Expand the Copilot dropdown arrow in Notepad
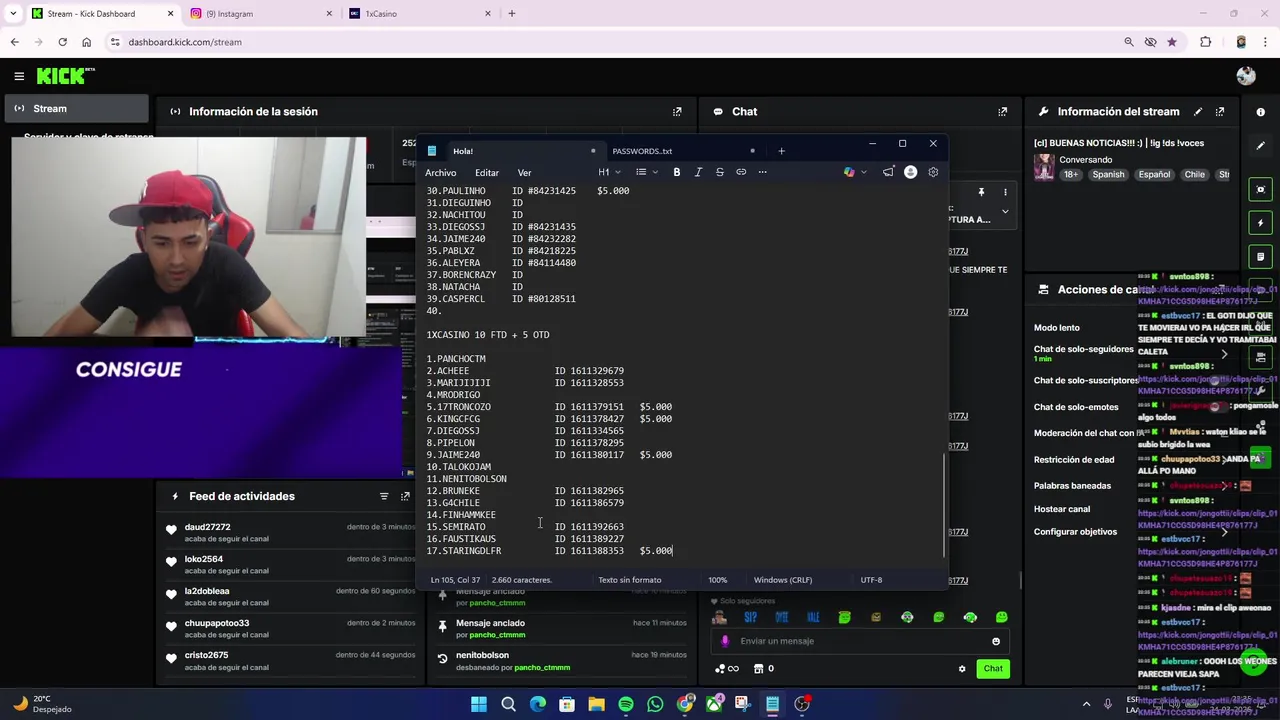 [864, 172]
